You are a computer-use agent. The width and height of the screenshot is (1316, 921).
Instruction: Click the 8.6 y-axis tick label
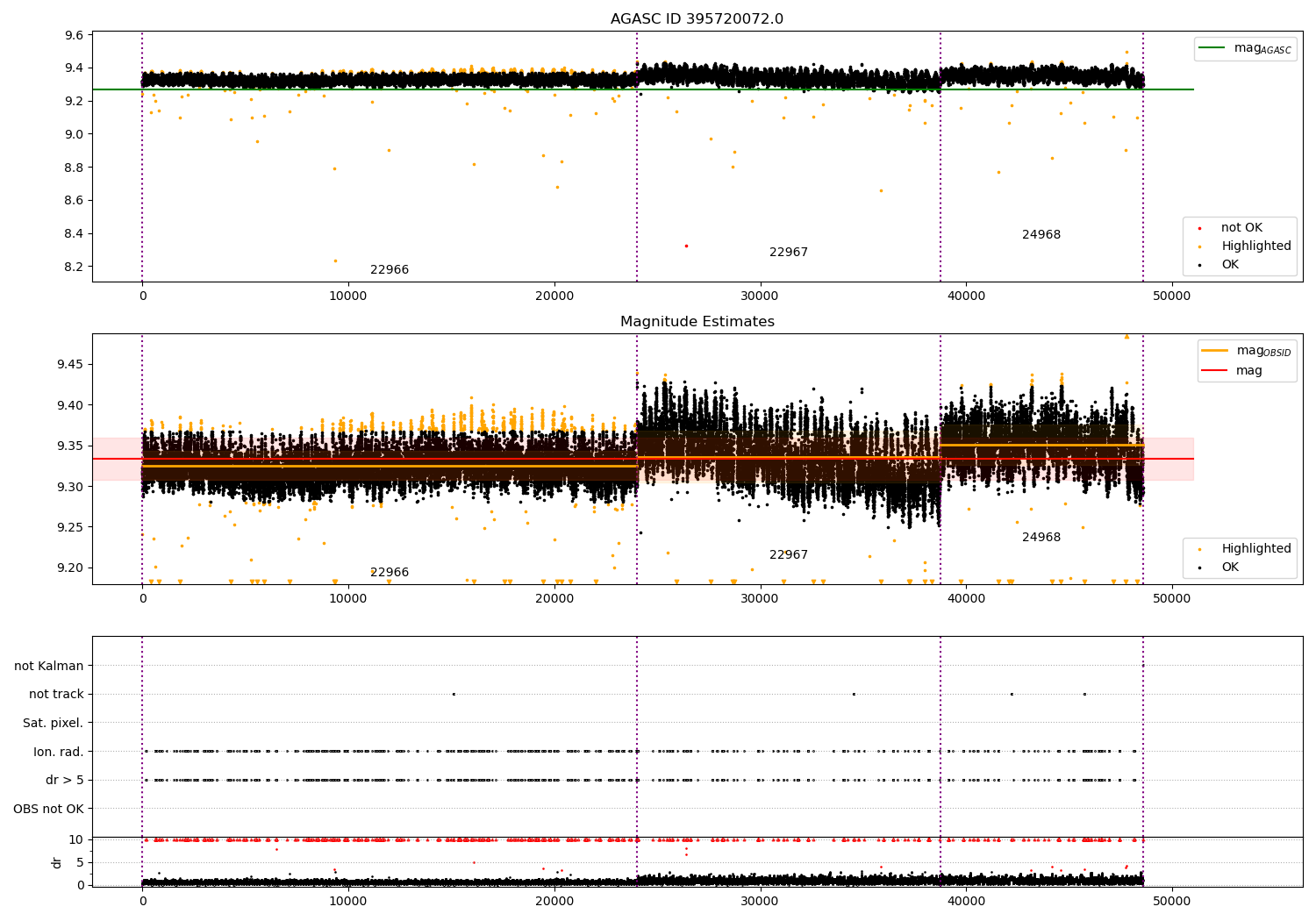click(x=75, y=201)
